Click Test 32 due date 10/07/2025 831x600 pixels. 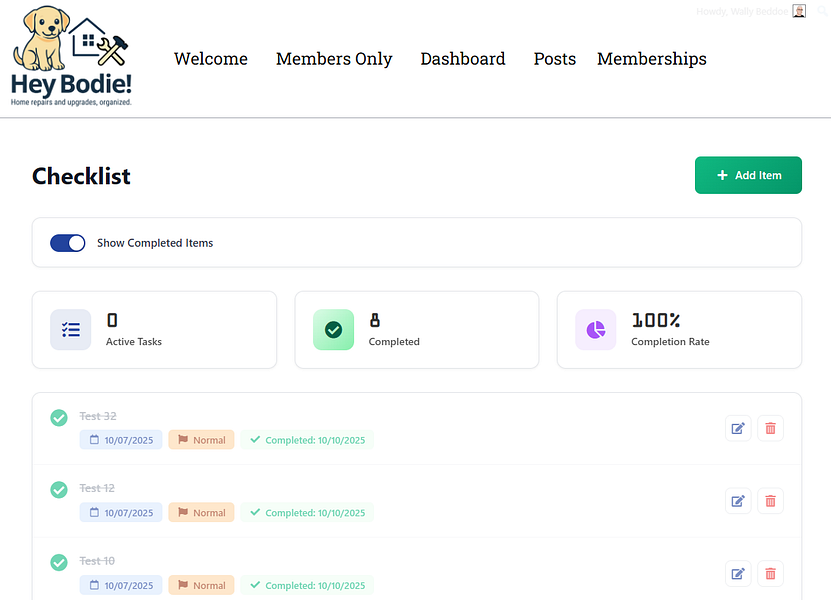121,440
